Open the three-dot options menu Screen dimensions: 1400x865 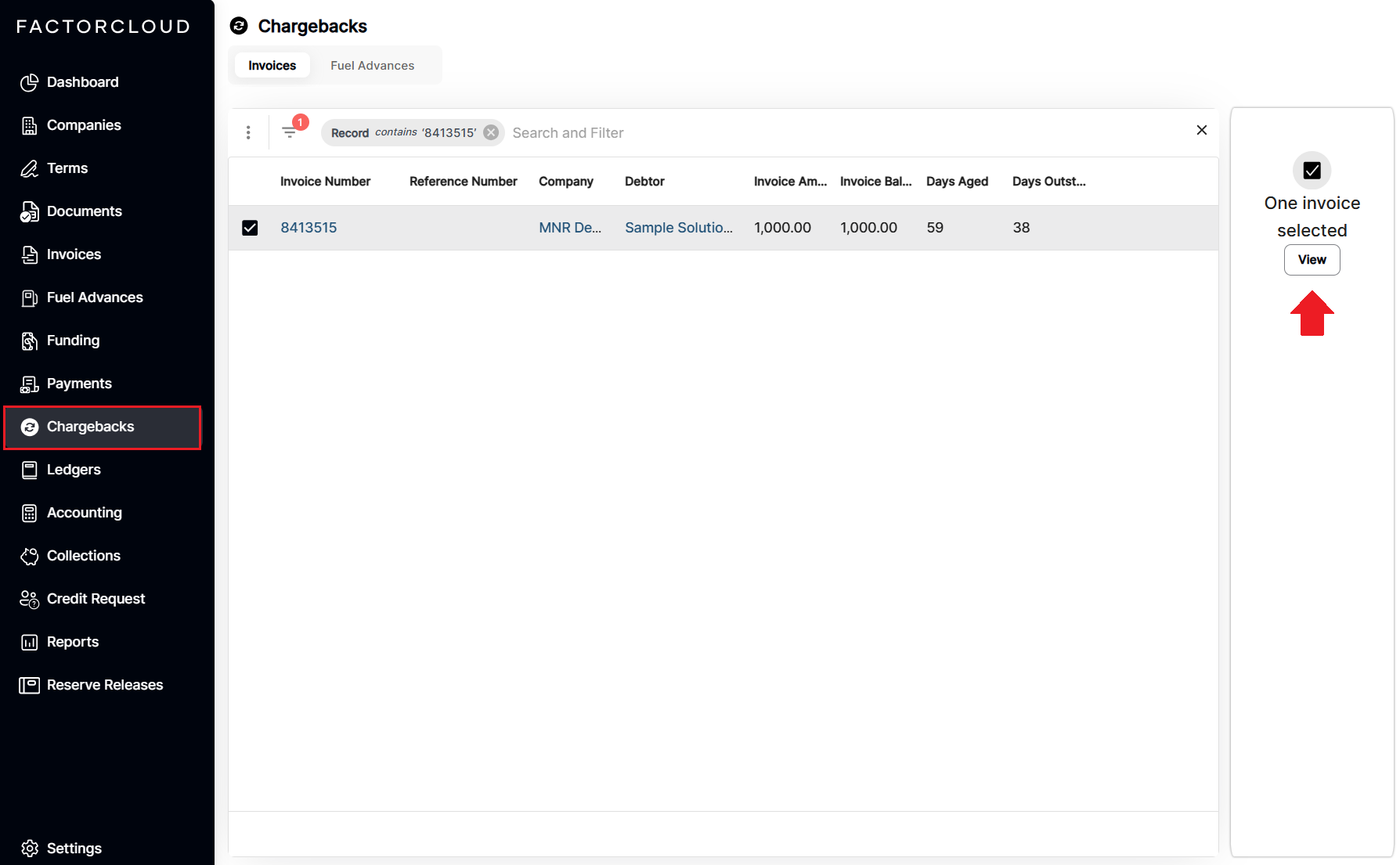point(248,132)
